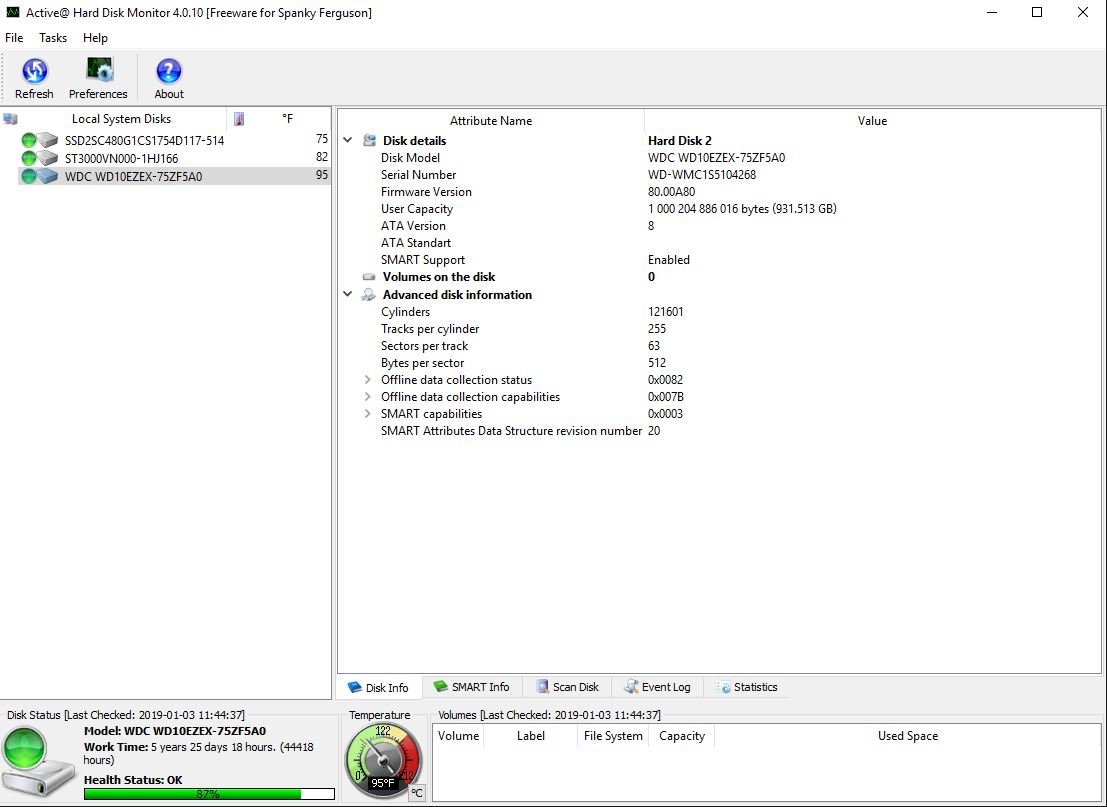Click the thermometer icon in disk list header
This screenshot has height=807, width=1107.
point(239,119)
